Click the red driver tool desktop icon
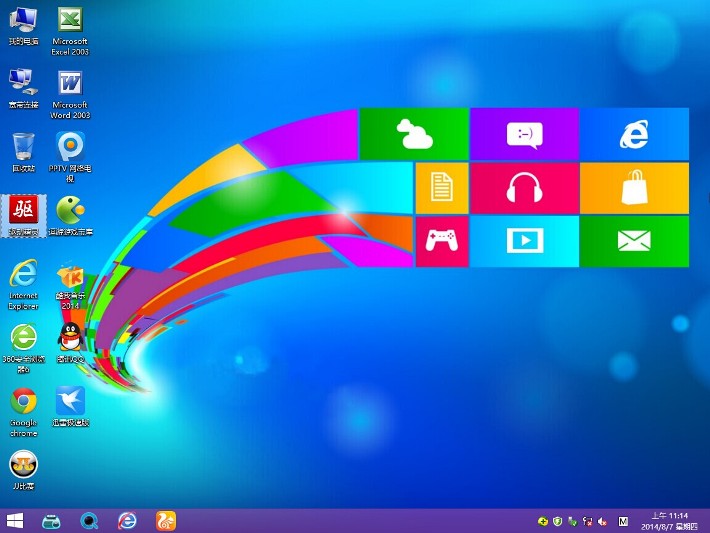 (x=23, y=210)
